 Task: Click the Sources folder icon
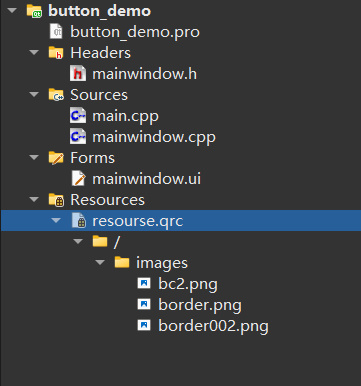[x=56, y=95]
